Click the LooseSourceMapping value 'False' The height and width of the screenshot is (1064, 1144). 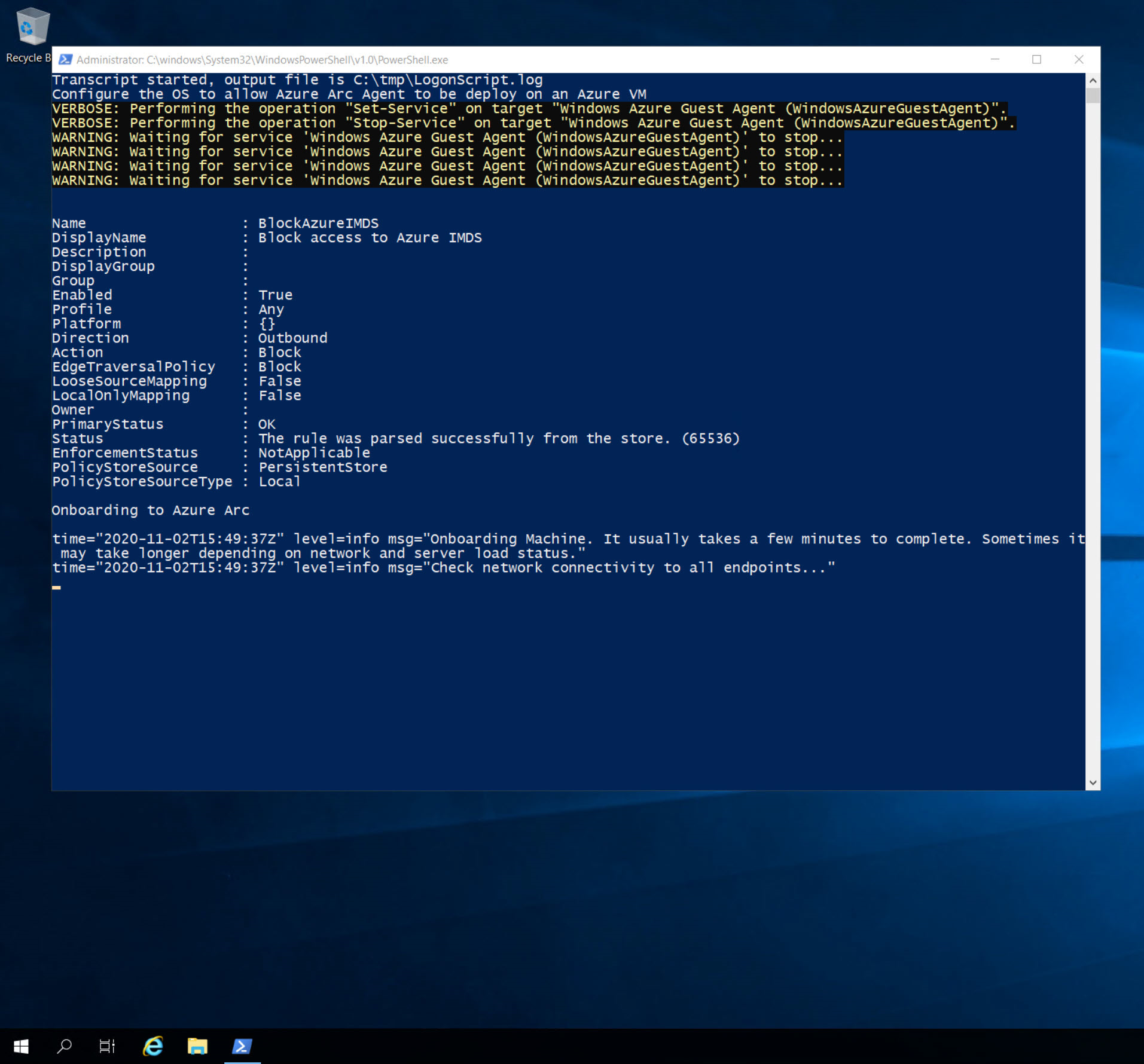click(x=279, y=381)
